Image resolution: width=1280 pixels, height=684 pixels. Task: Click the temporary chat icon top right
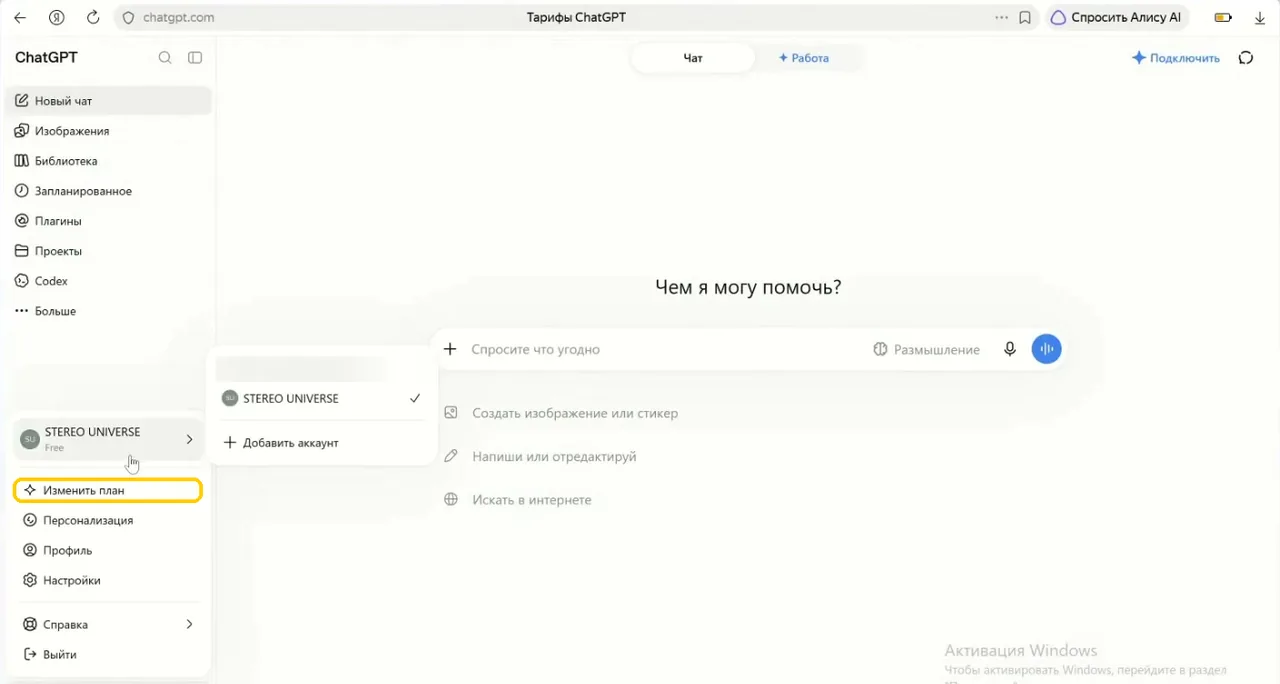click(x=1246, y=58)
